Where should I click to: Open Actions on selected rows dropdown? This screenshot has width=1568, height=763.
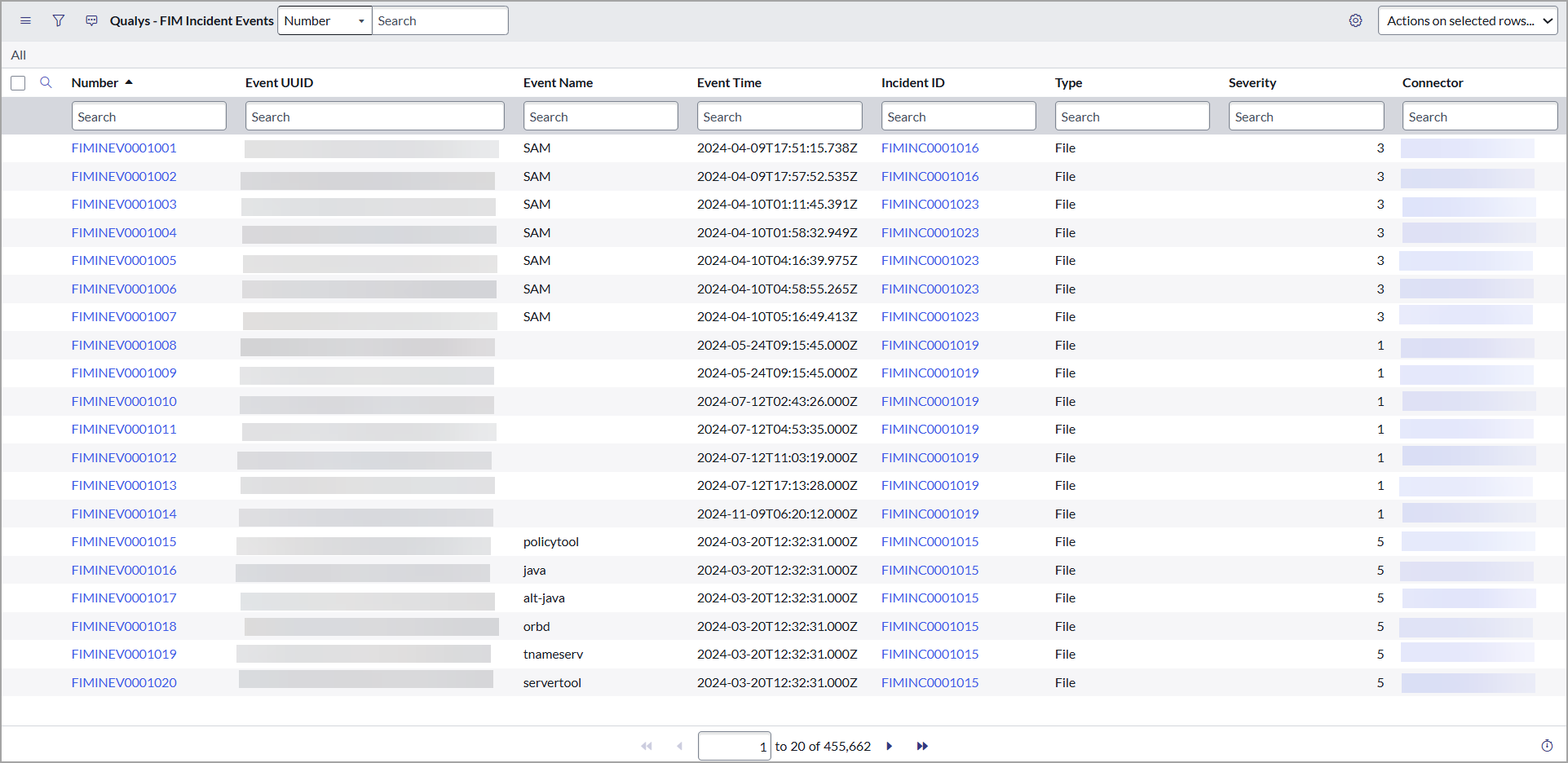[x=1467, y=21]
